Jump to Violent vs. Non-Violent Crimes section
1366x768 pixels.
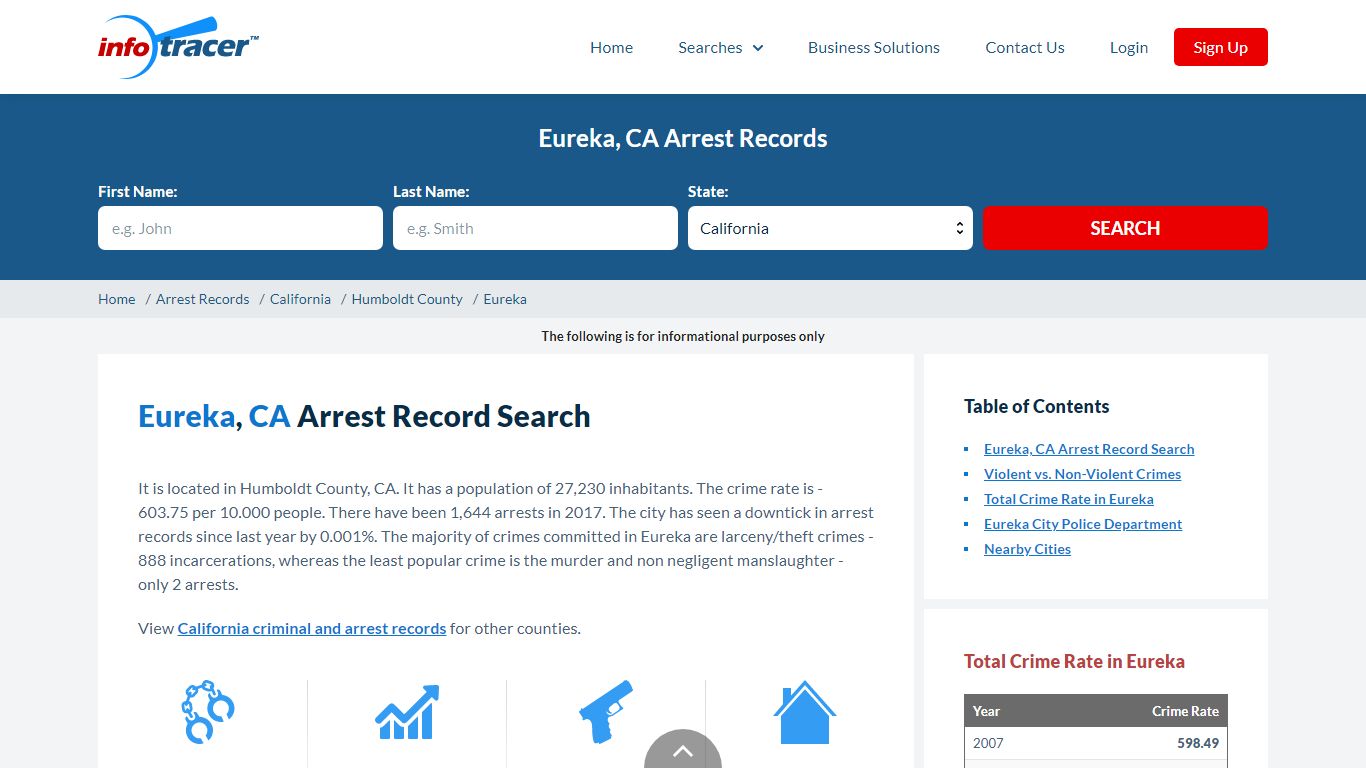pos(1082,474)
